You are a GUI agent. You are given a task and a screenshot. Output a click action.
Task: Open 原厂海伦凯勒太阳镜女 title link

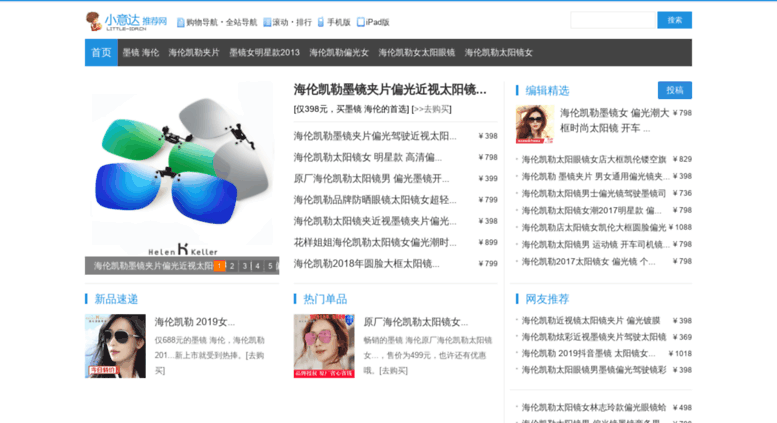415,322
